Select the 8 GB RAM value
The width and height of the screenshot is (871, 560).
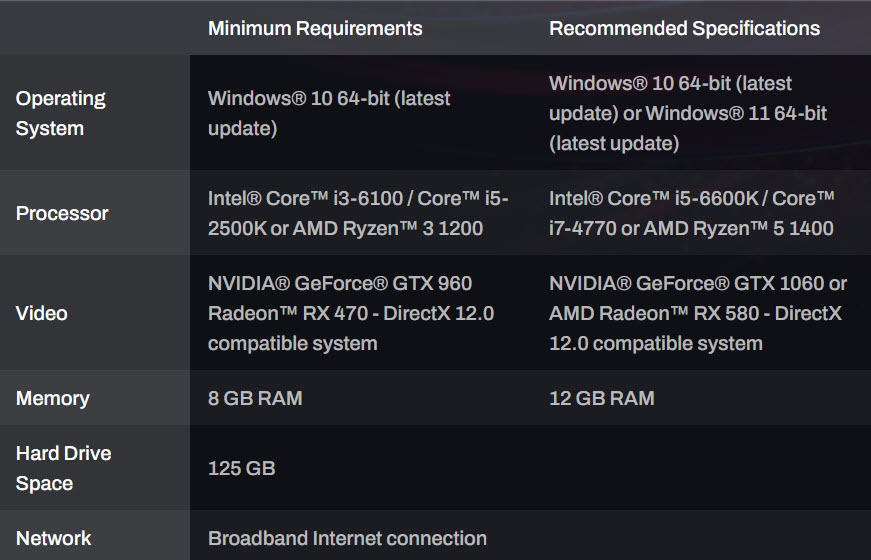(255, 398)
